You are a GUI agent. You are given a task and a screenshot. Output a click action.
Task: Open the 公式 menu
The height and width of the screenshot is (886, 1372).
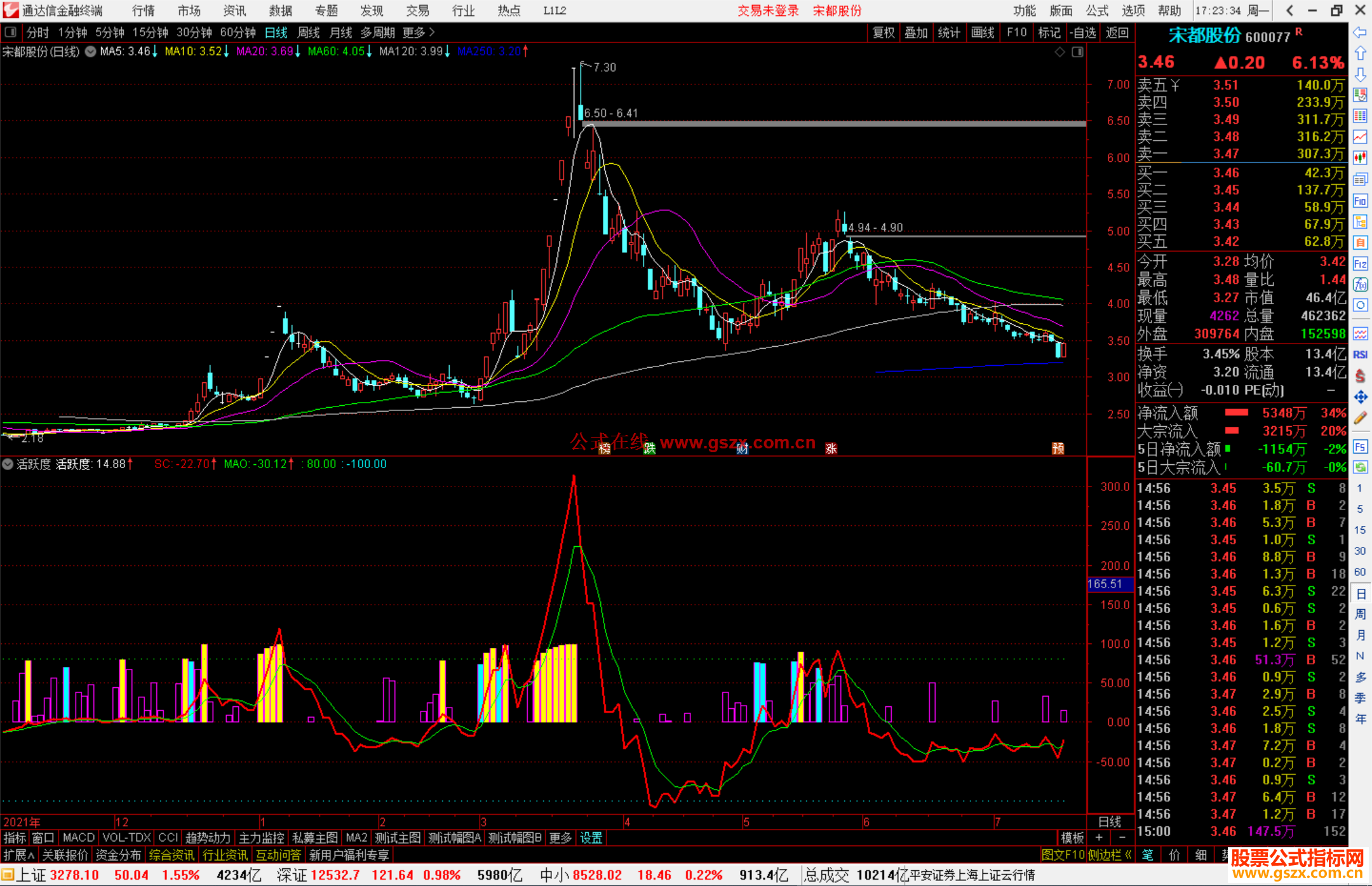tap(1097, 11)
